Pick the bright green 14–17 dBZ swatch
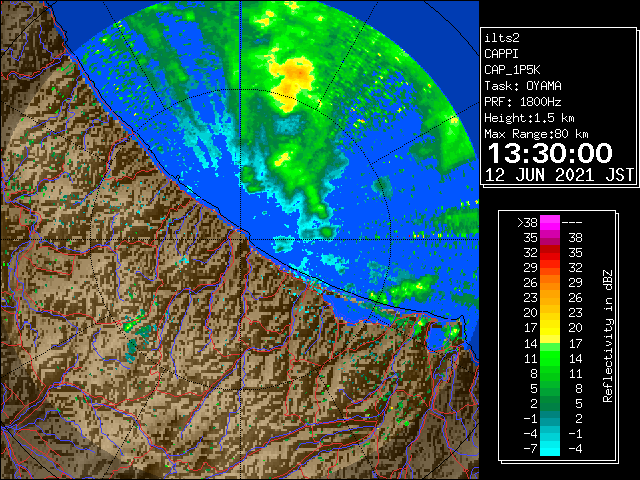 tap(550, 343)
